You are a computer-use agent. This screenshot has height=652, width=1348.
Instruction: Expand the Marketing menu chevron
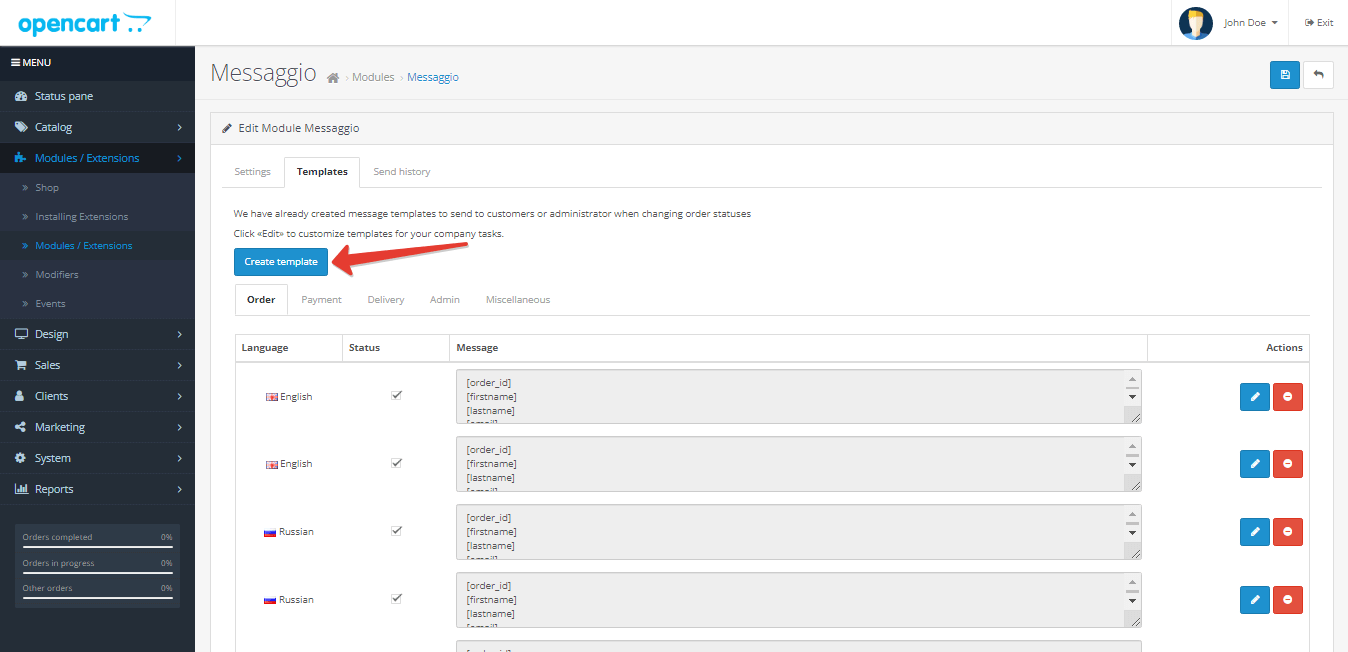(x=179, y=427)
